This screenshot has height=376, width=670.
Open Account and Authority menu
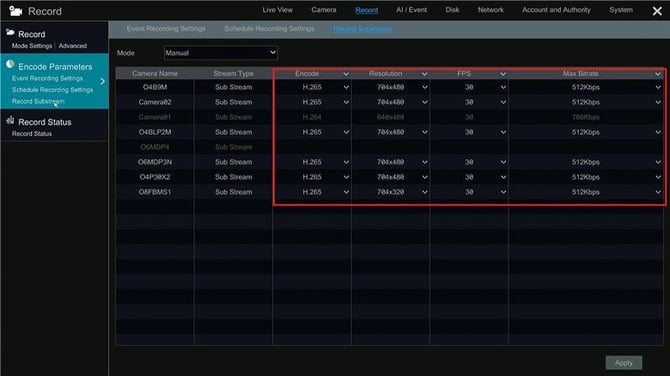click(x=556, y=10)
